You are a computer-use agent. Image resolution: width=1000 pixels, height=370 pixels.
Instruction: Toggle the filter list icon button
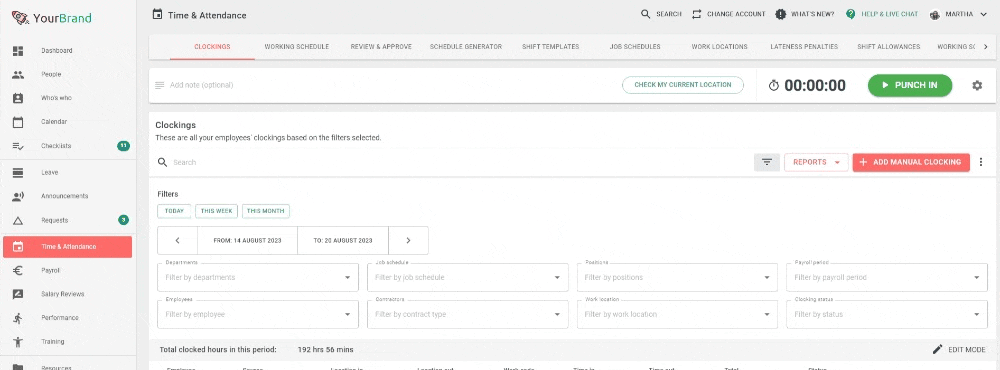point(767,162)
